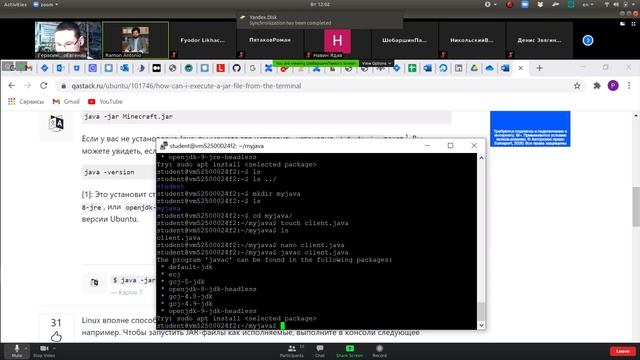This screenshot has height=360, width=640.
Task: Go forward in the shared Chrome browser
Action: coord(27,86)
